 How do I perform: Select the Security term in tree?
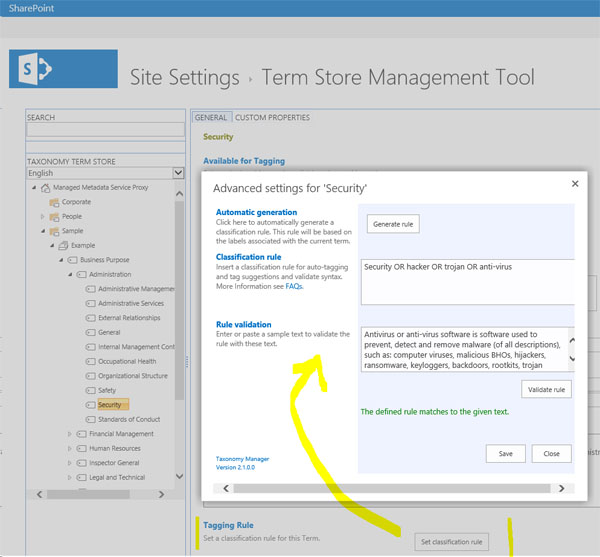pyautogui.click(x=113, y=405)
